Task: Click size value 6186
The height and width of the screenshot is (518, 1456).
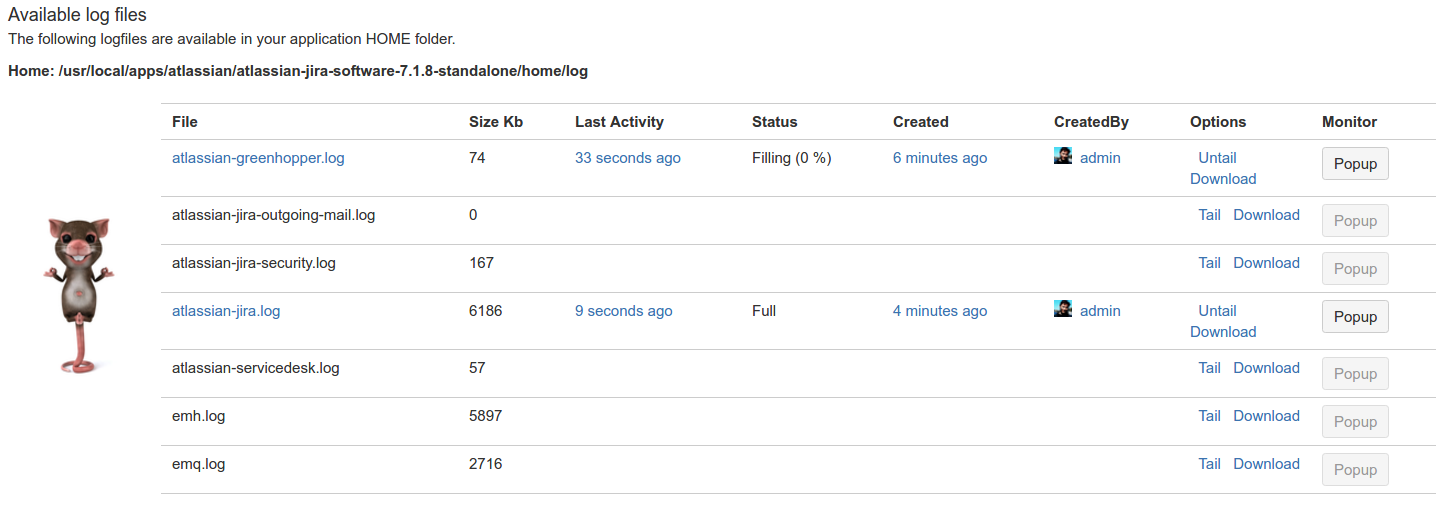Action: click(x=486, y=311)
